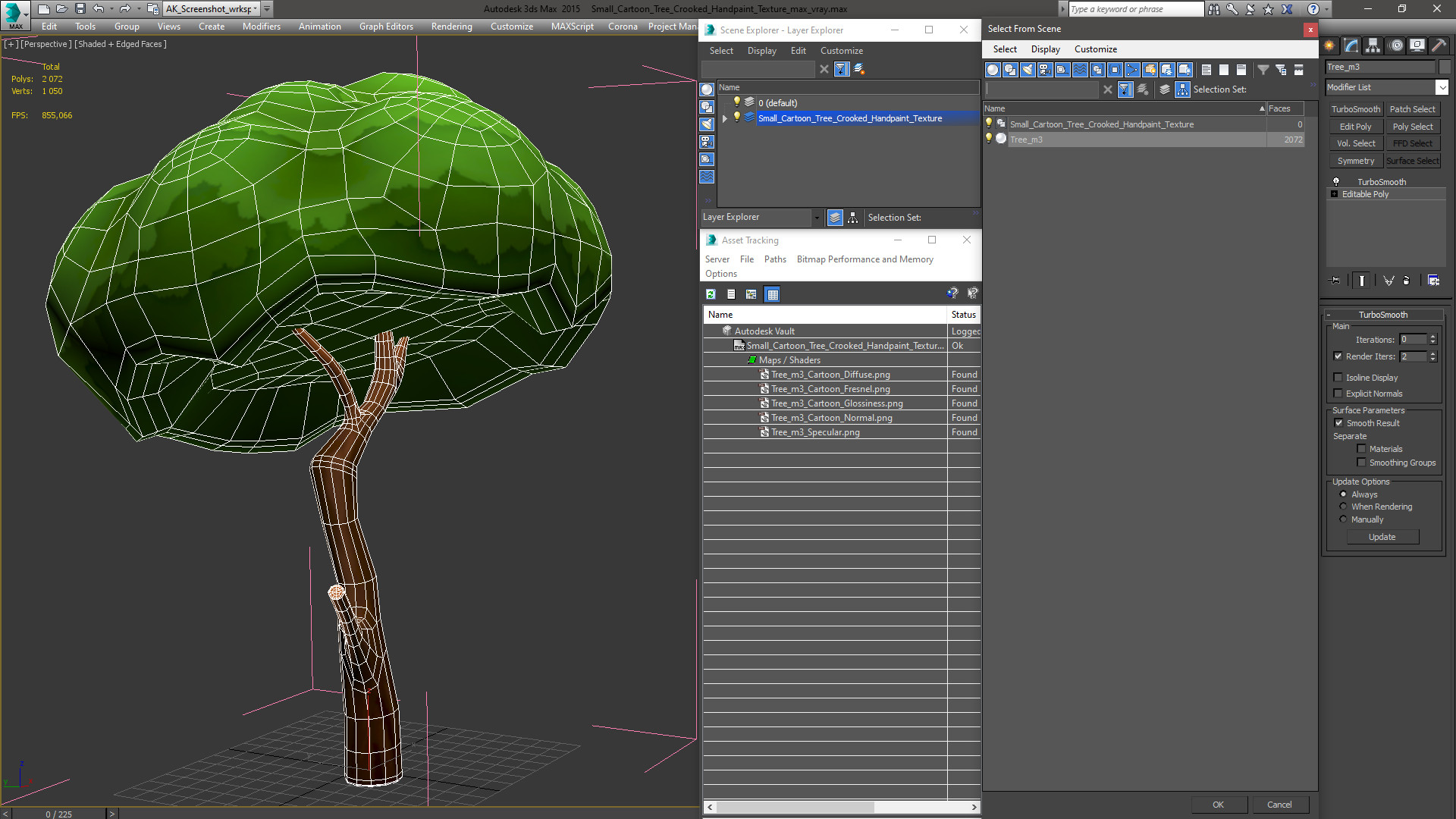This screenshot has height=819, width=1456.
Task: Undo last action from title toolbar
Action: tap(98, 9)
